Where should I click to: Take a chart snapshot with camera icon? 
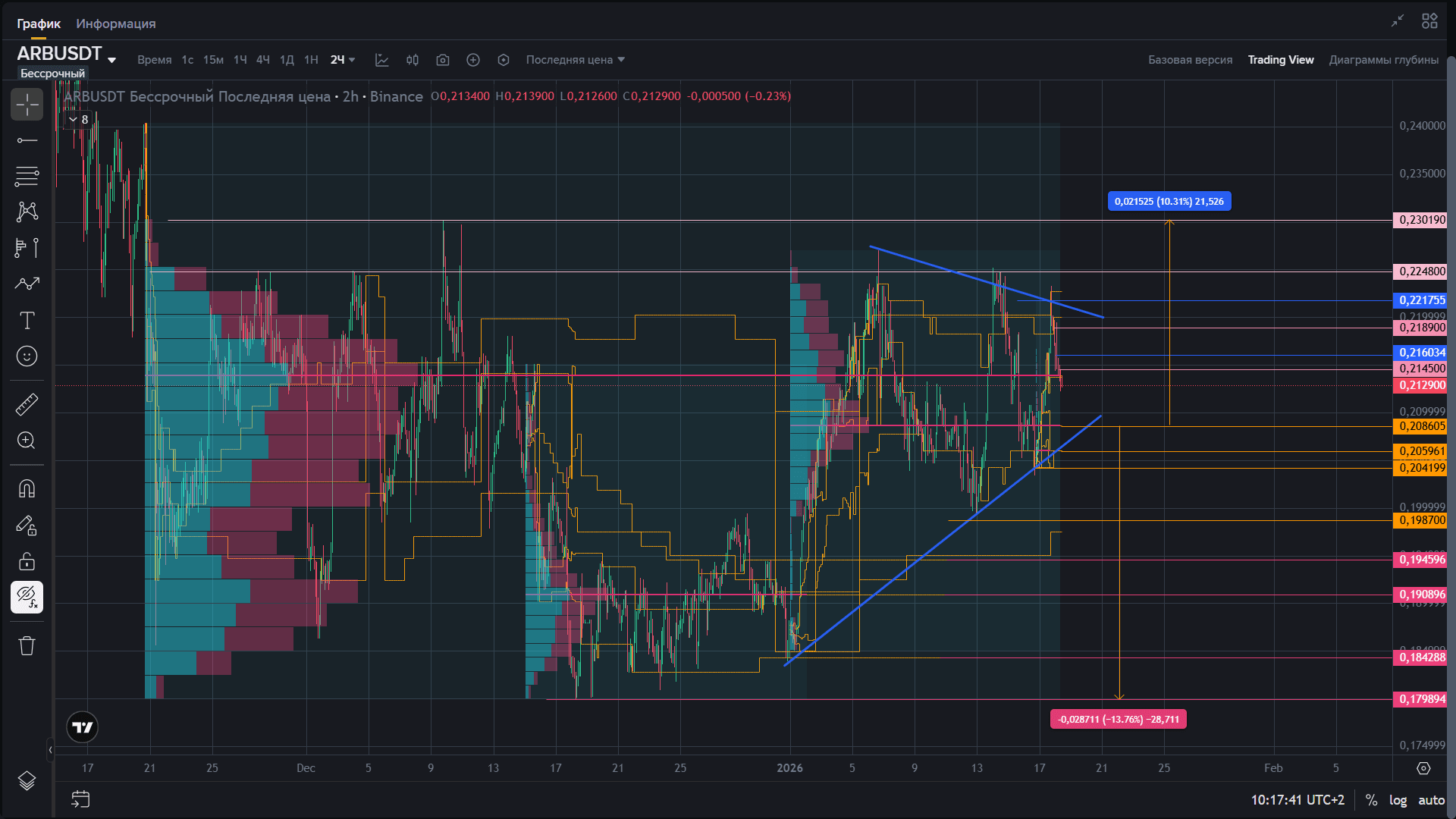[443, 60]
